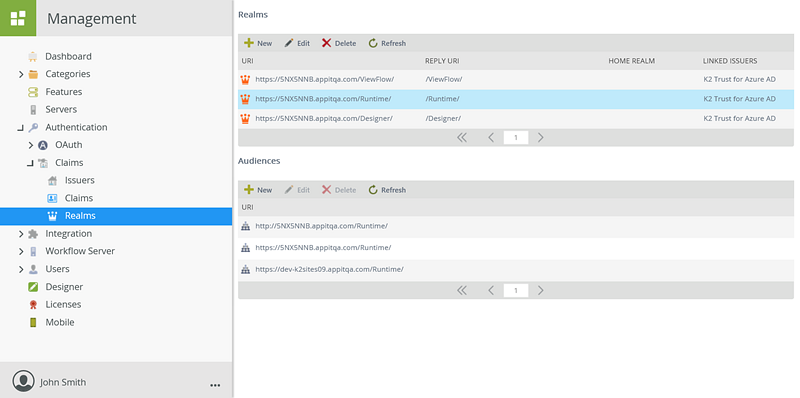Click the Edit pencil icon in Realms toolbar
This screenshot has height=398, width=800.
click(289, 43)
